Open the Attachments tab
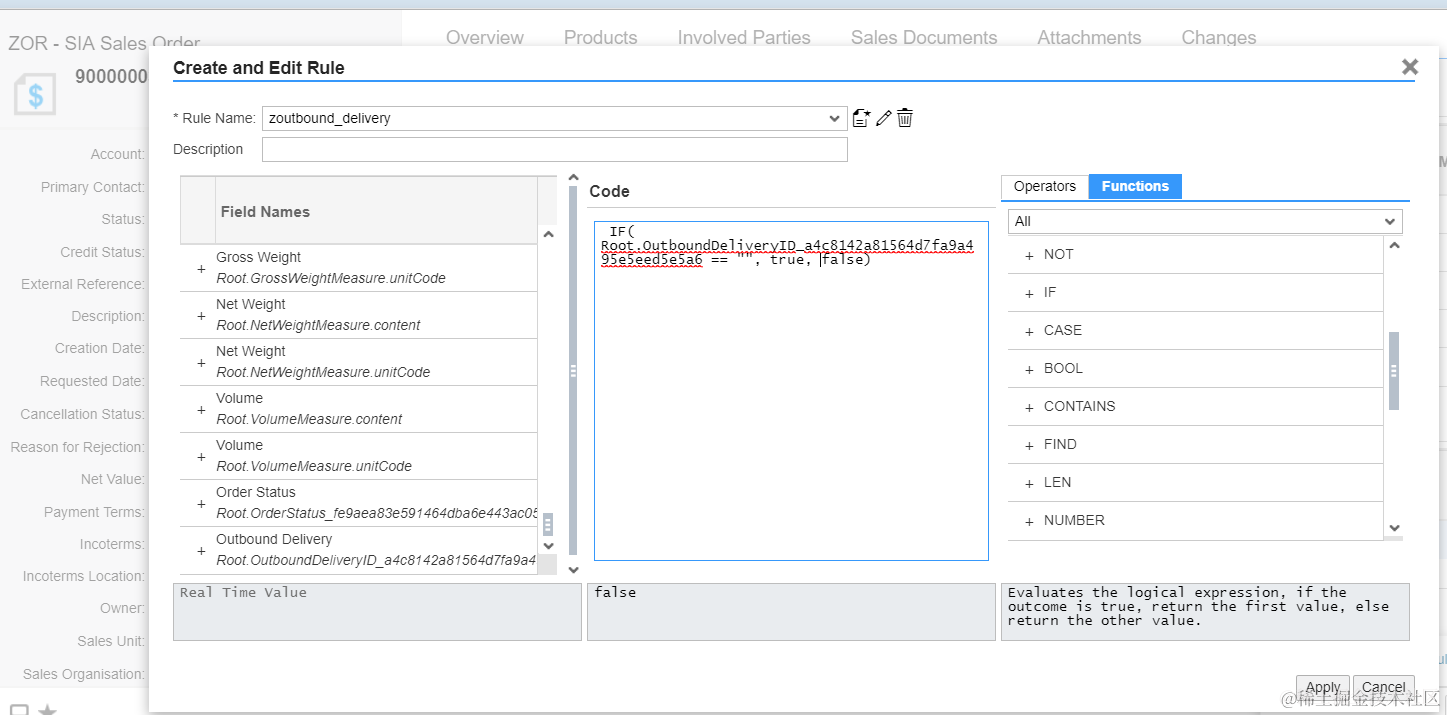 click(1089, 38)
